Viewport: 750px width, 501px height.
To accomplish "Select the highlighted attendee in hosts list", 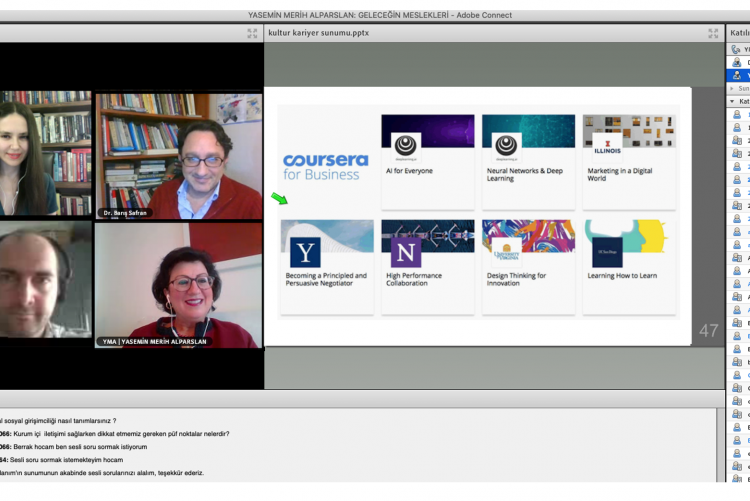I will (738, 75).
